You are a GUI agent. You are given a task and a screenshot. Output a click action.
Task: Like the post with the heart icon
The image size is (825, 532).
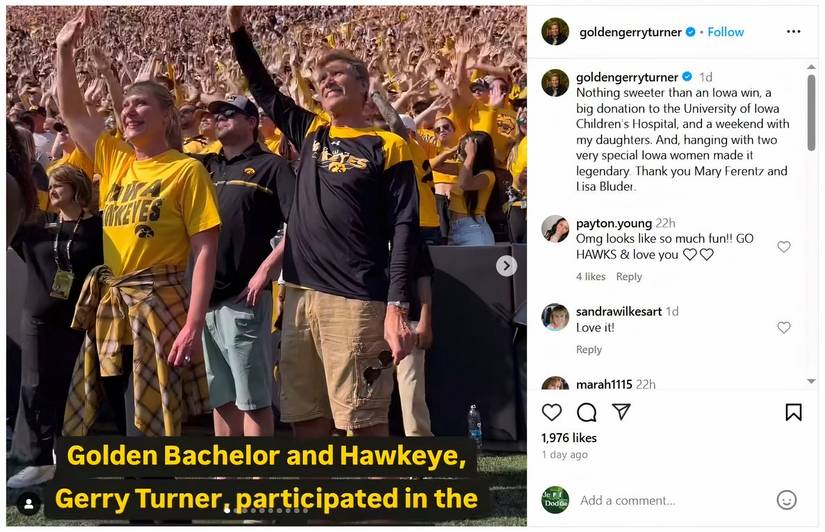[551, 412]
